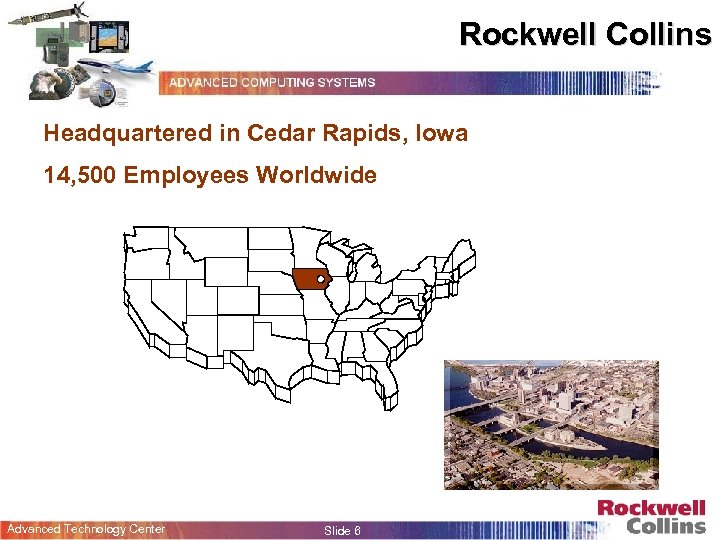The image size is (720, 540).
Task: Click the eagle image in the collage
Action: click(x=50, y=84)
